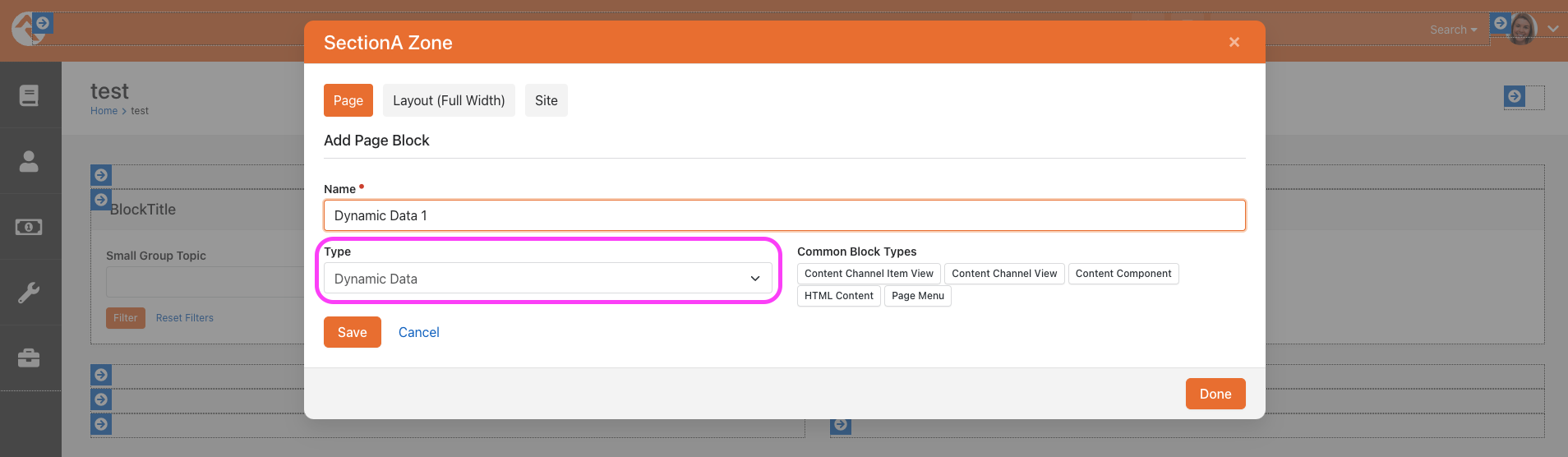Click the Home breadcrumb link
The height and width of the screenshot is (457, 1568).
click(104, 111)
